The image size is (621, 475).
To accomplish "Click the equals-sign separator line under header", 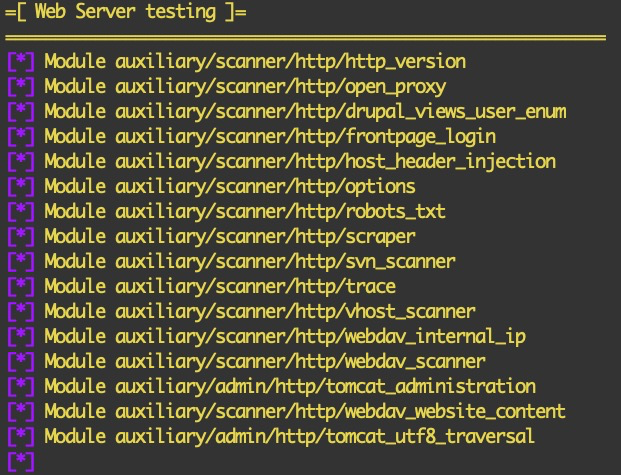I will click(305, 38).
